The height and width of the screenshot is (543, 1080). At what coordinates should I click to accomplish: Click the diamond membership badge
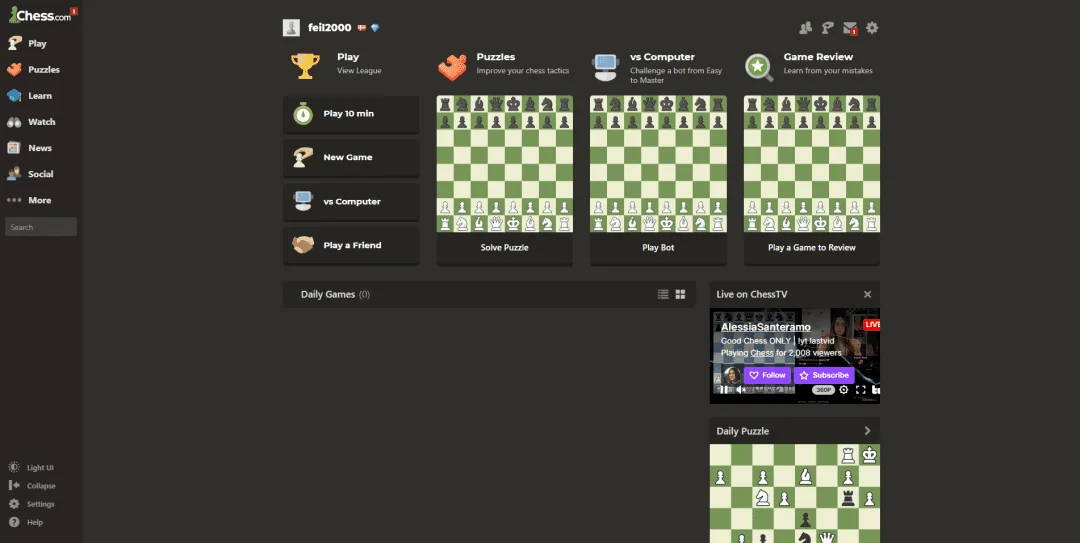point(375,28)
